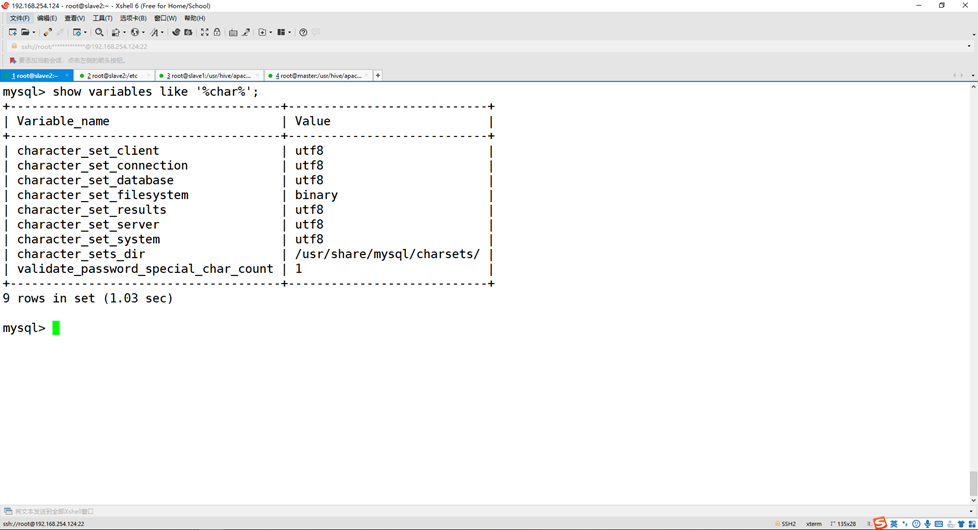The height and width of the screenshot is (530, 978).
Task: Switch to tab 4 root@master:/usr/hive
Action: [x=318, y=75]
